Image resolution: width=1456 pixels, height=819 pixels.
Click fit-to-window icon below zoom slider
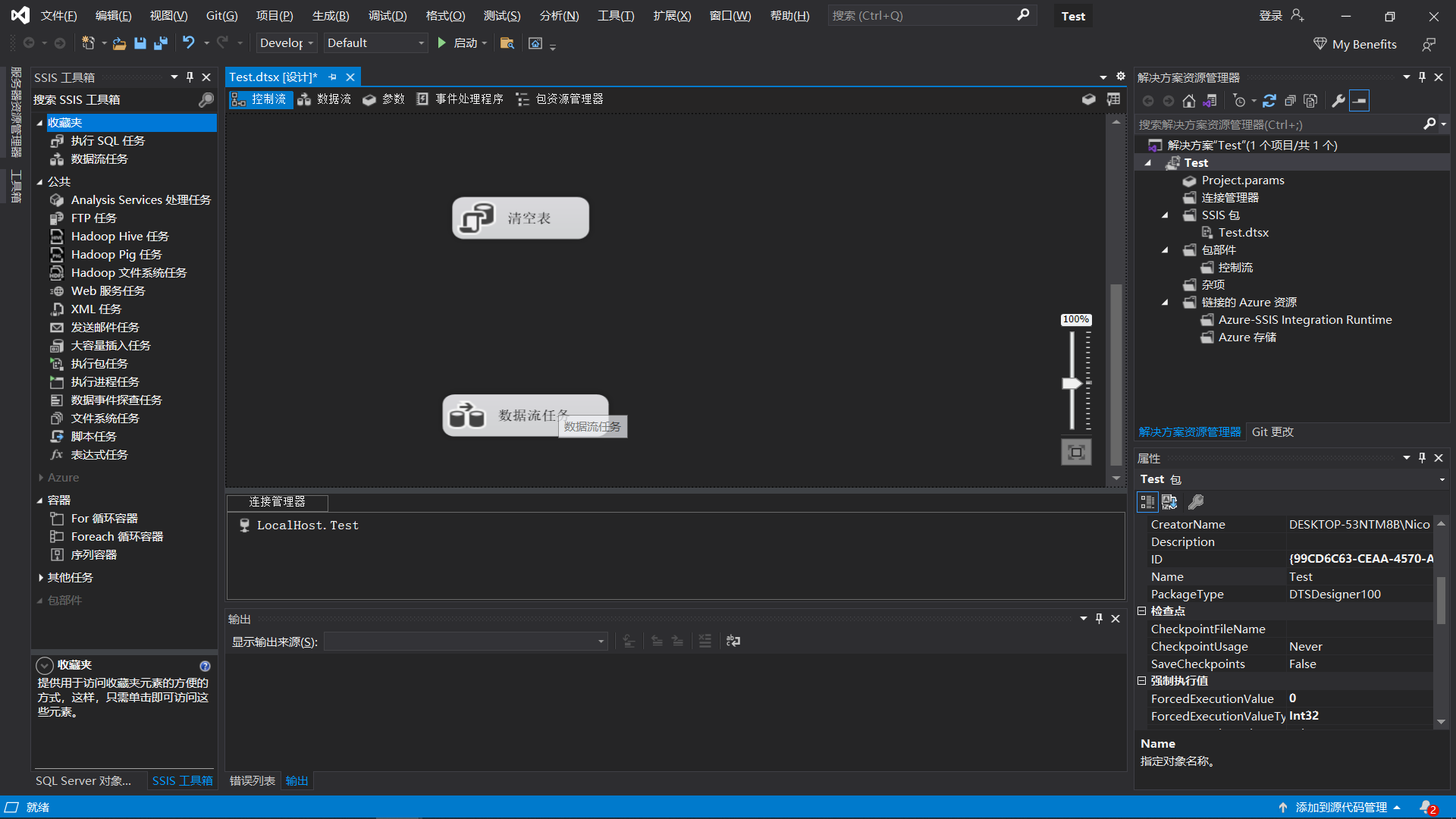click(1075, 453)
